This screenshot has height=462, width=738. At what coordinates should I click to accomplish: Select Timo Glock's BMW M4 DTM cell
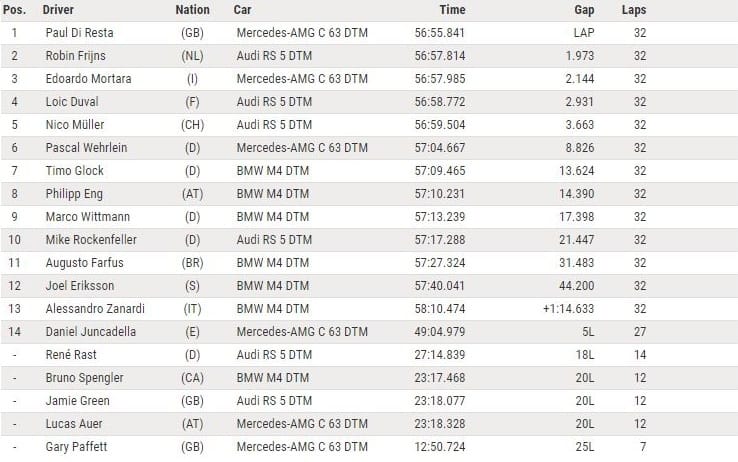click(273, 171)
